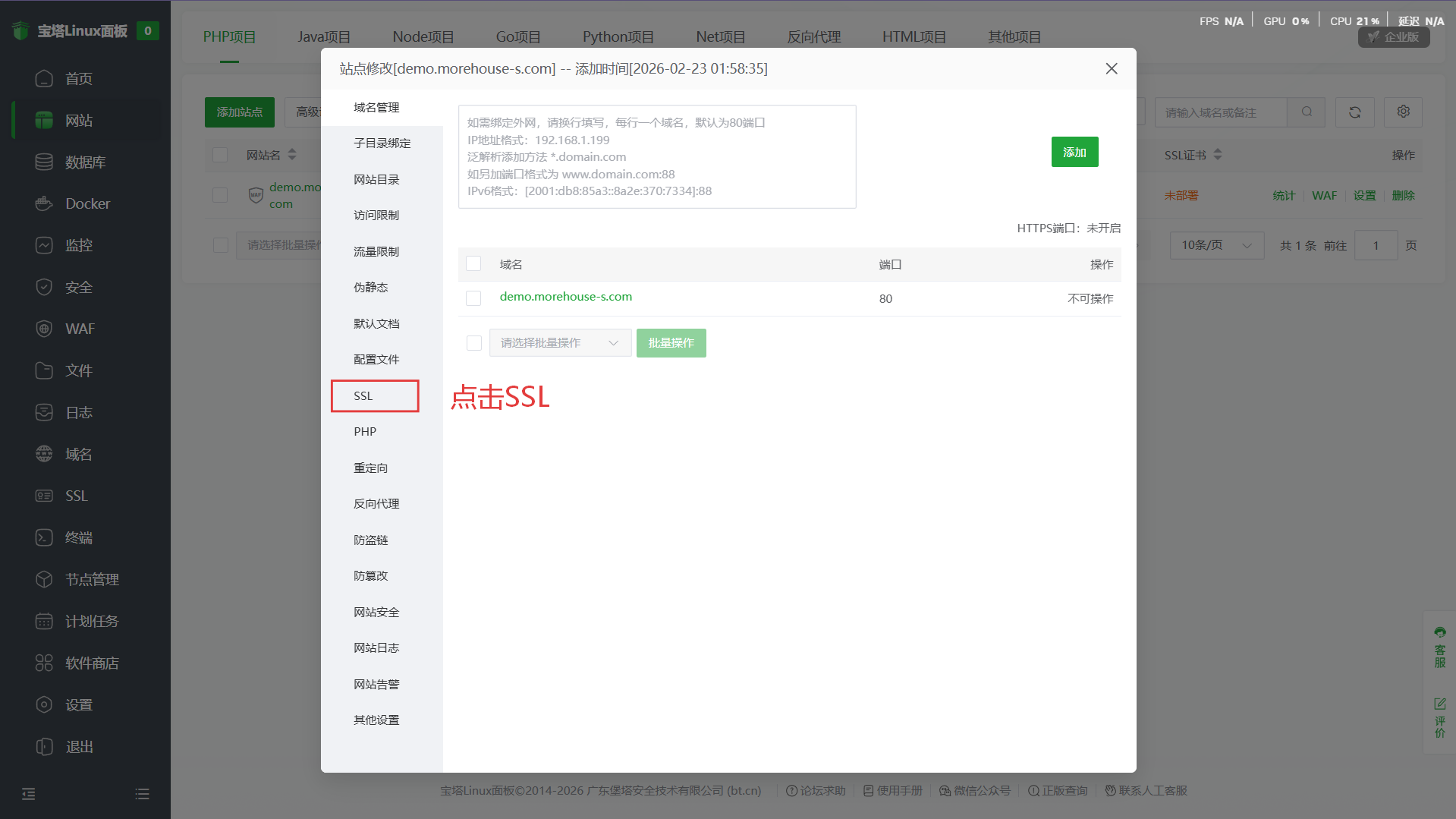Click the Docker icon in sidebar

pyautogui.click(x=44, y=203)
